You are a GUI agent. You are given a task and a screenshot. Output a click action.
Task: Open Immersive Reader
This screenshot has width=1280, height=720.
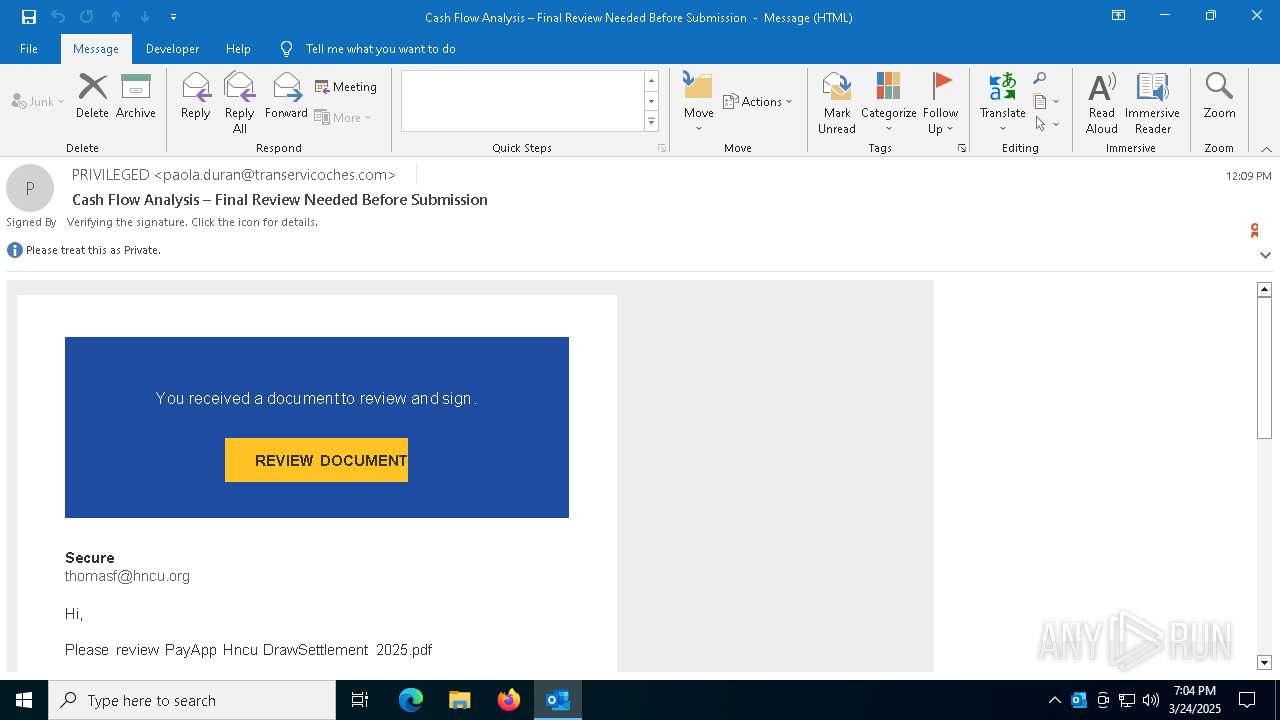(x=1152, y=102)
